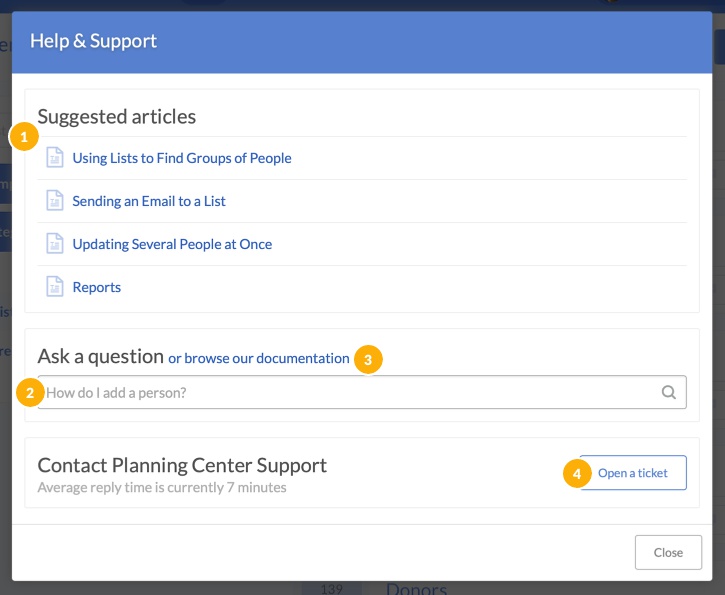Click the magnifying glass search icon
The width and height of the screenshot is (725, 595).
tap(669, 393)
